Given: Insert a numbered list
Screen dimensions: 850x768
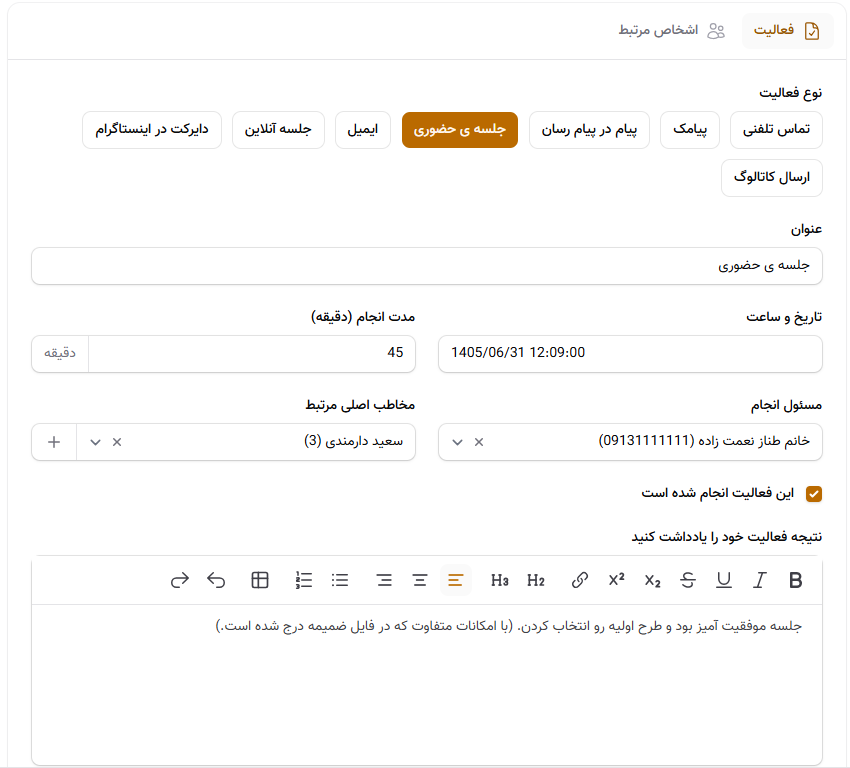Looking at the screenshot, I should [x=304, y=580].
